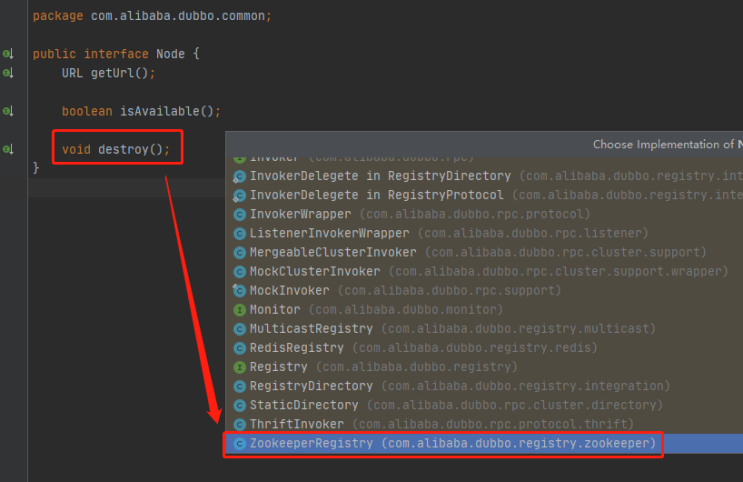Choose RegistryDirectory implementation
743x482 pixels.
pyautogui.click(x=484, y=386)
